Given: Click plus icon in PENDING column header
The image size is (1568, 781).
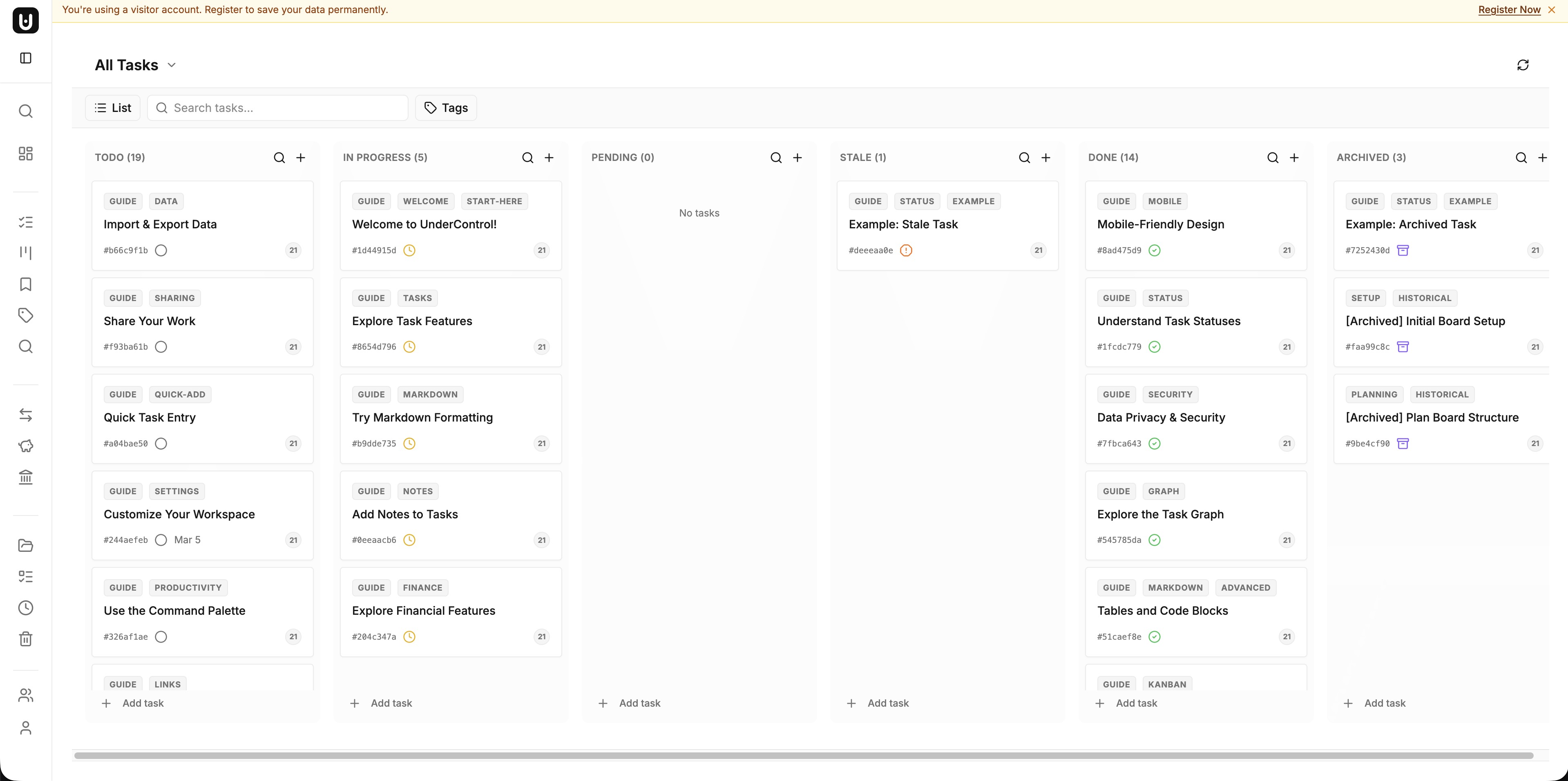Looking at the screenshot, I should (797, 158).
